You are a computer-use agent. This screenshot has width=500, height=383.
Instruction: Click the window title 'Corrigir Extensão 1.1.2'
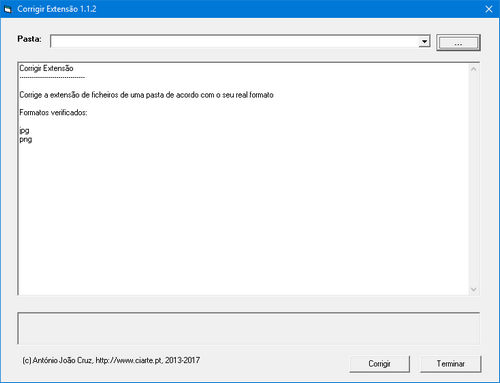click(x=57, y=9)
